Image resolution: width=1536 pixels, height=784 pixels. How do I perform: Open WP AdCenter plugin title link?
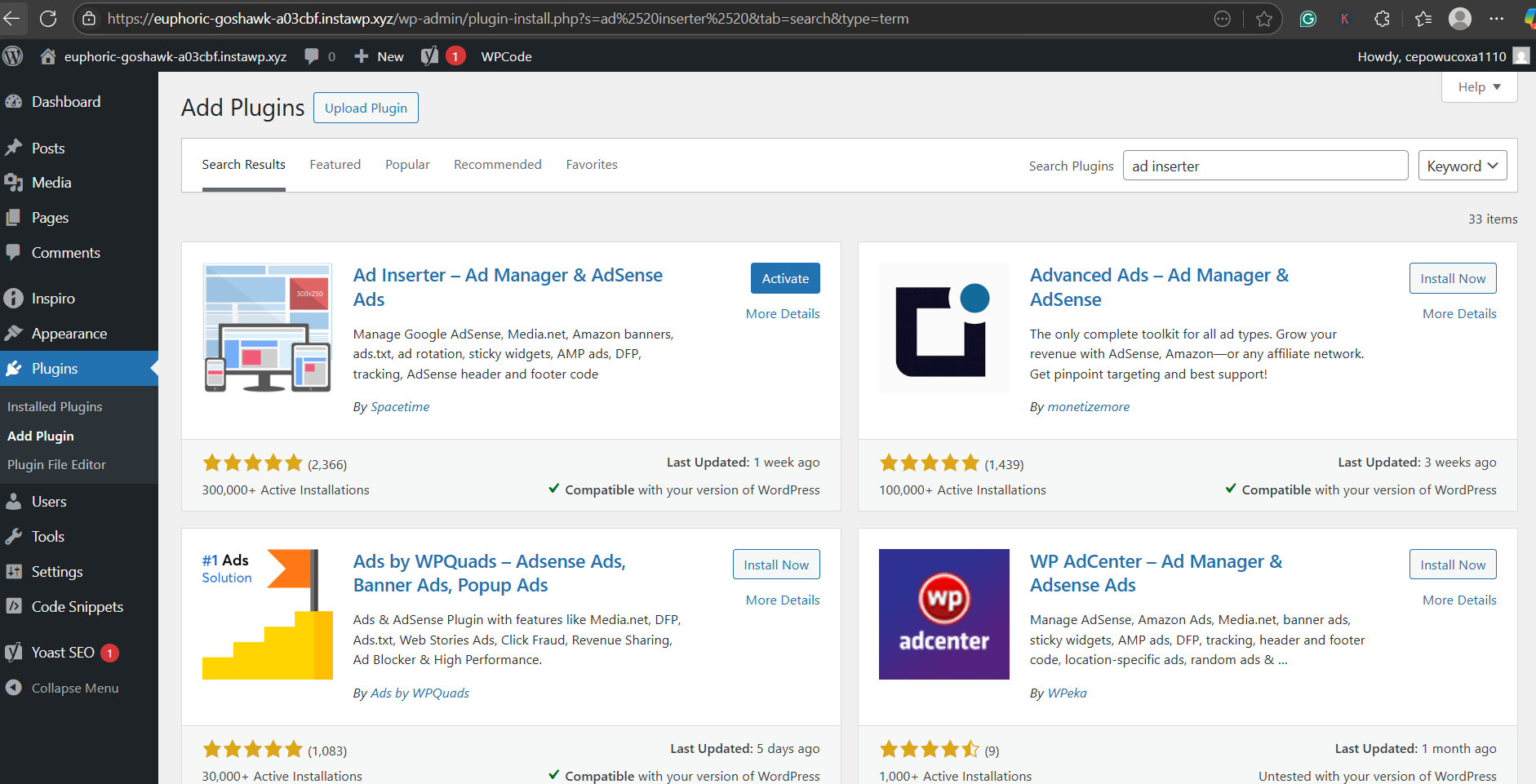pos(1156,574)
